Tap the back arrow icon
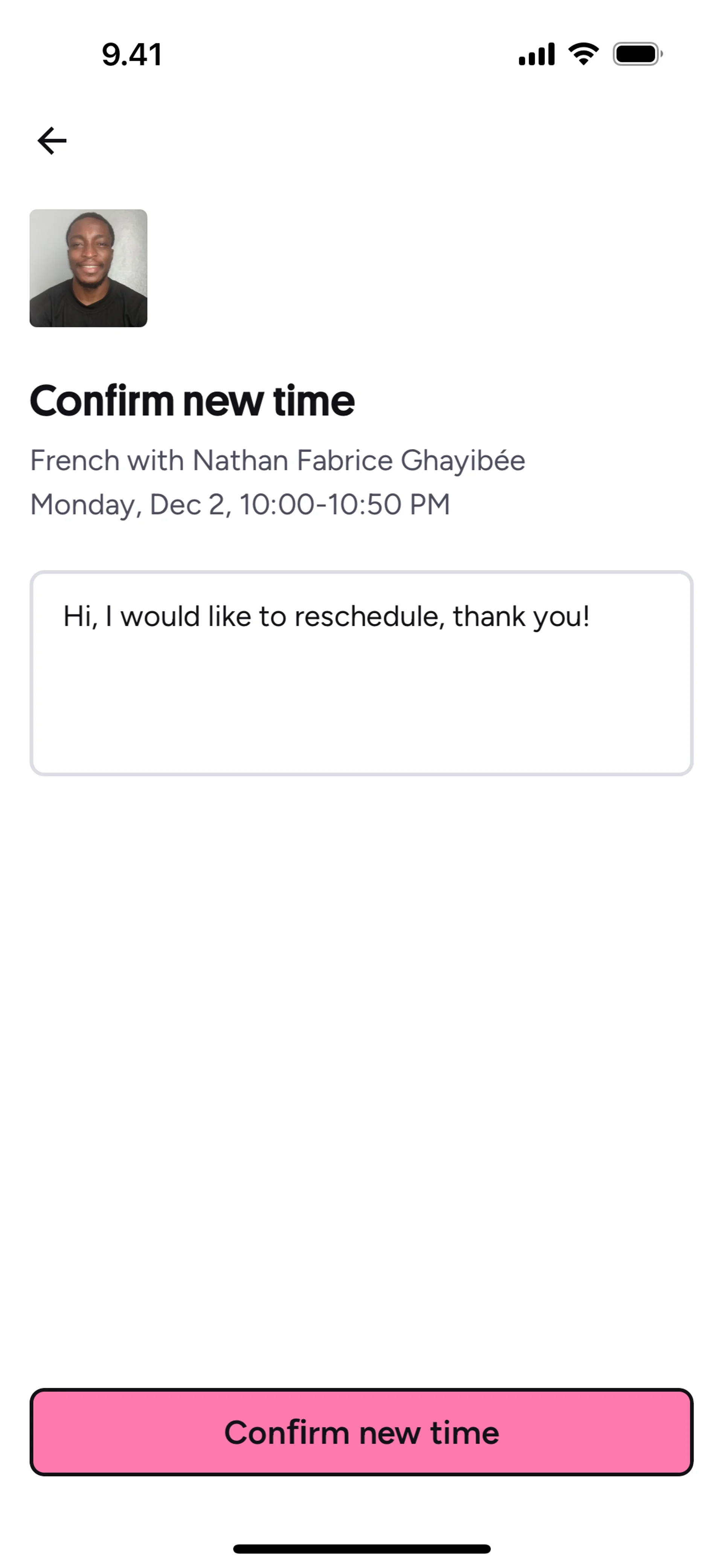This screenshot has width=723, height=1568. tap(52, 141)
